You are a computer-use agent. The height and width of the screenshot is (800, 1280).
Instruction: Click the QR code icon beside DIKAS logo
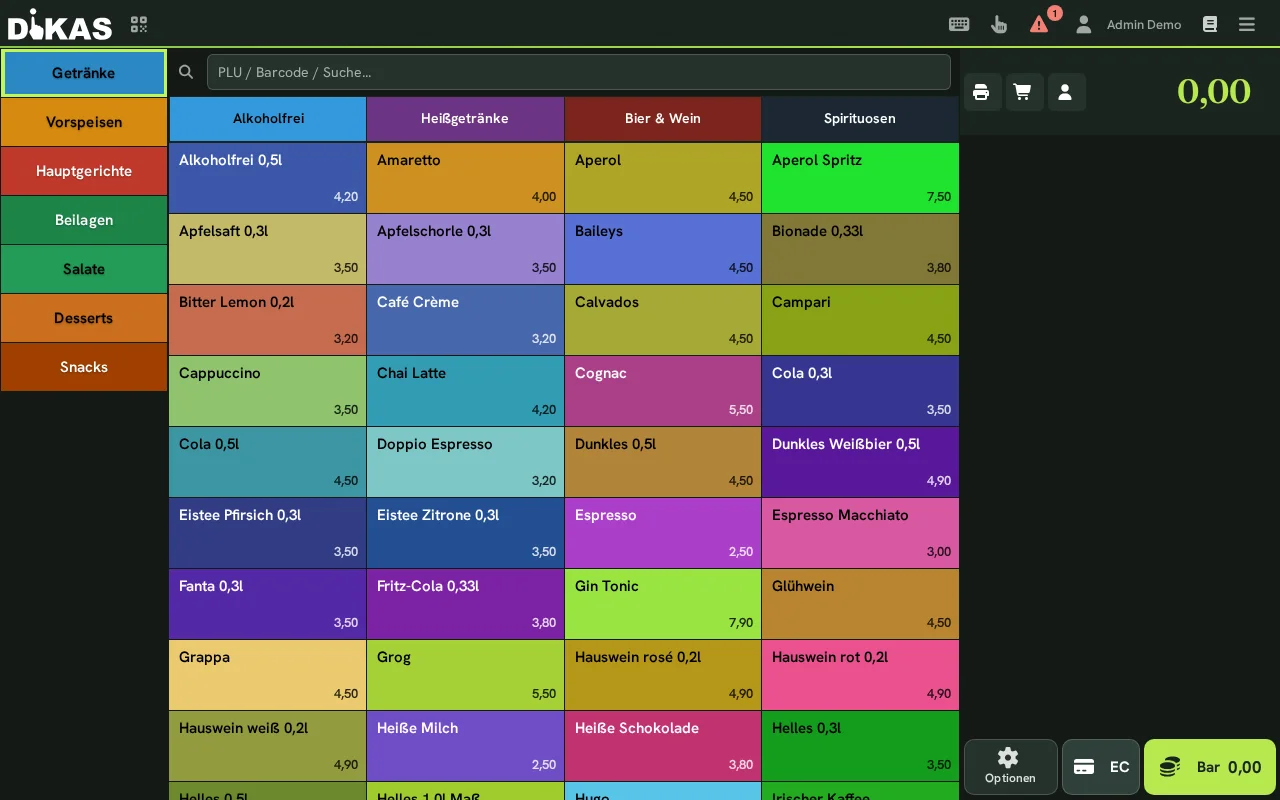point(139,24)
